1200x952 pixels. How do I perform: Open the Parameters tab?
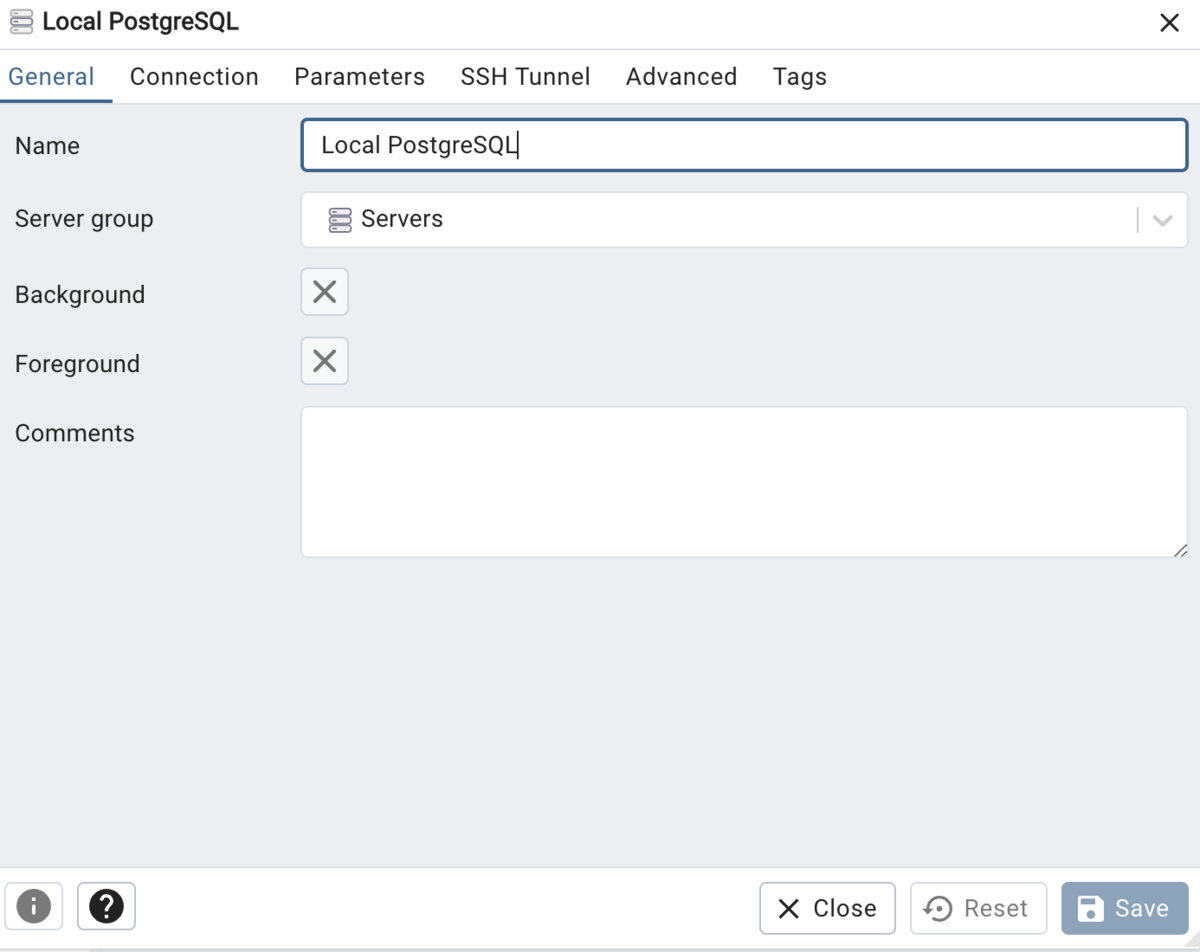pos(359,77)
